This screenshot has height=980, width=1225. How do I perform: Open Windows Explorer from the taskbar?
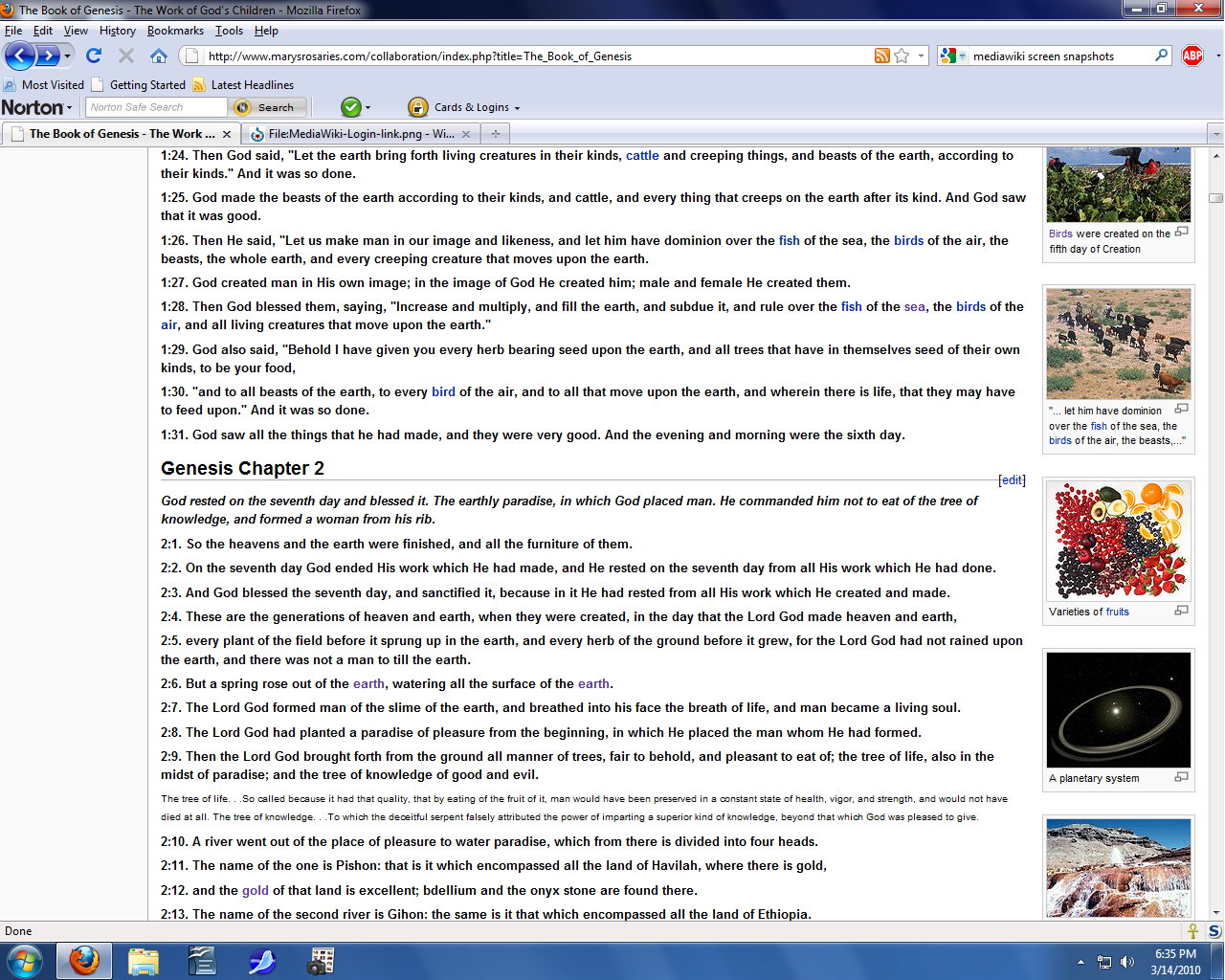pyautogui.click(x=144, y=961)
